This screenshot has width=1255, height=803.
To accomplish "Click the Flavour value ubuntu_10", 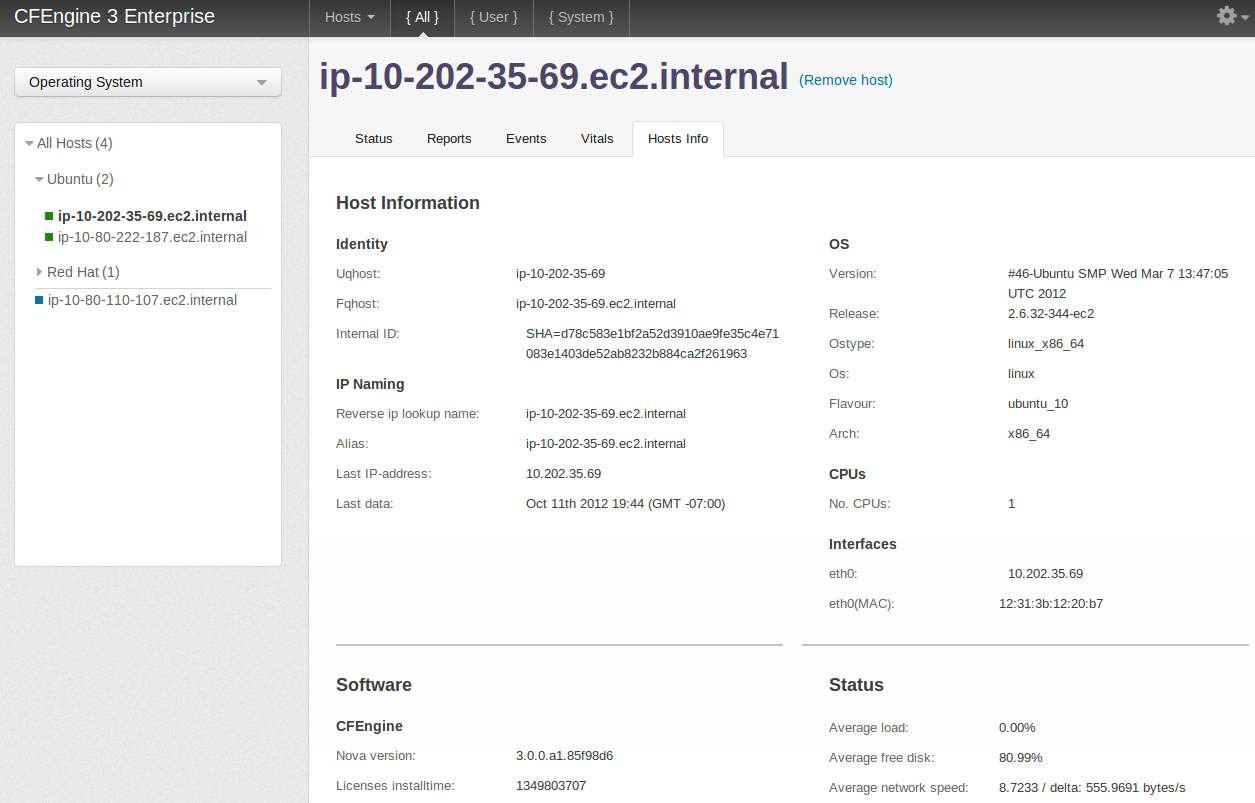I will [1038, 404].
